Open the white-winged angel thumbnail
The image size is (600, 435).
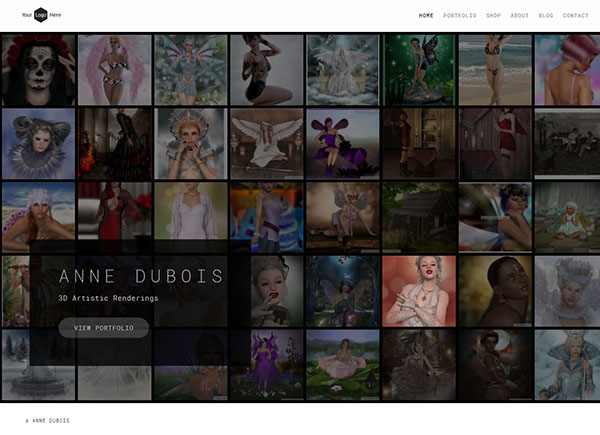tap(266, 144)
